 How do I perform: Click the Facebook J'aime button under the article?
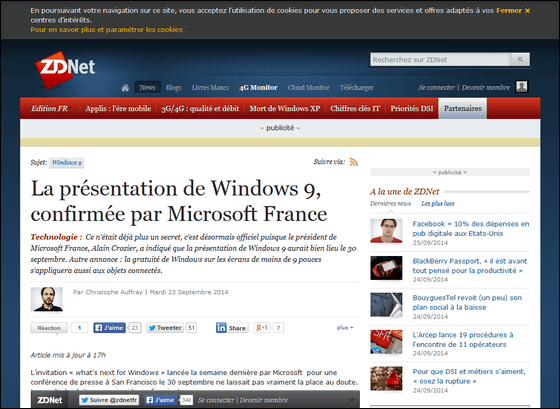pyautogui.click(x=109, y=328)
